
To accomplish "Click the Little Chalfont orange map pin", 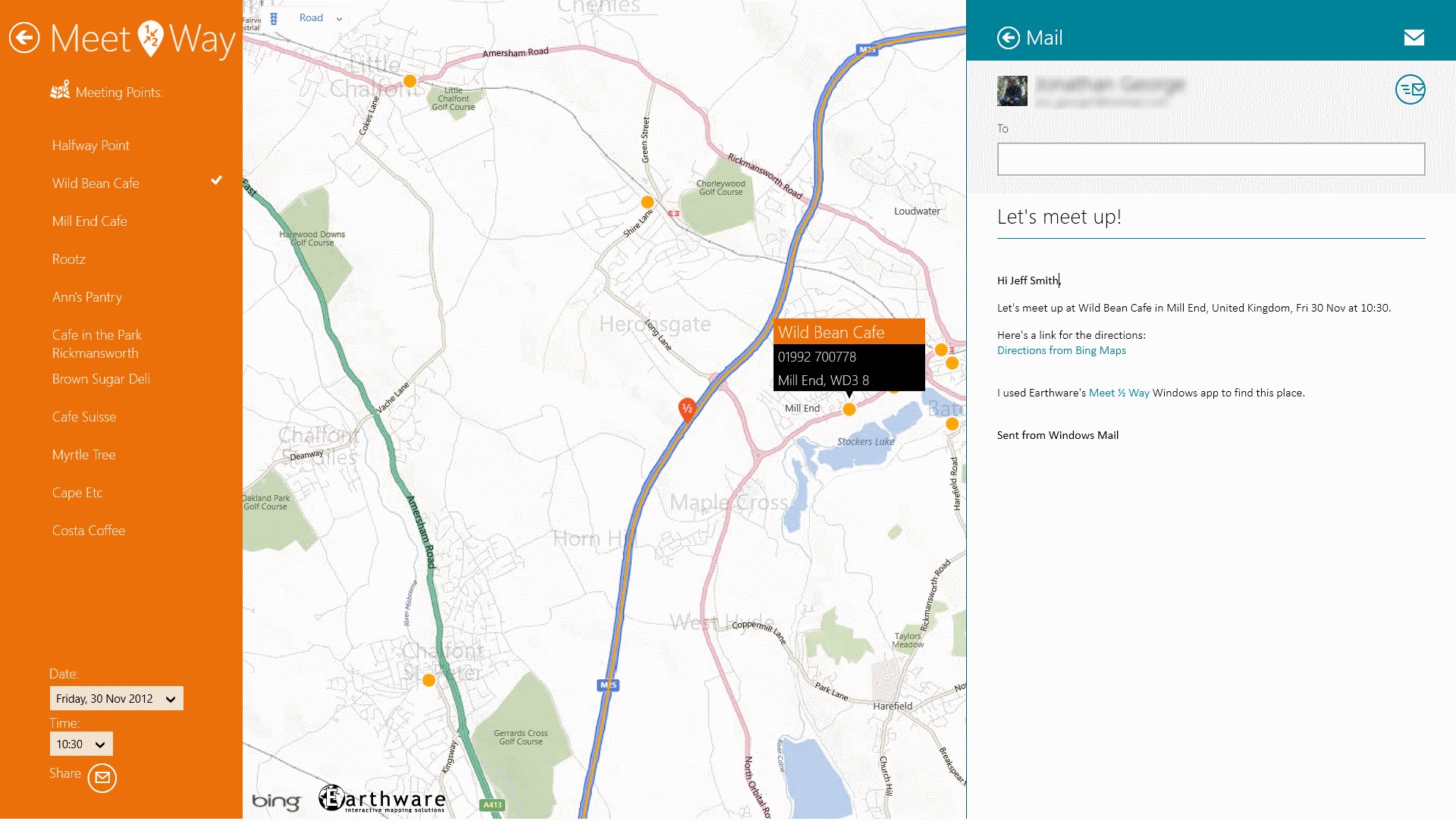I will pyautogui.click(x=409, y=81).
